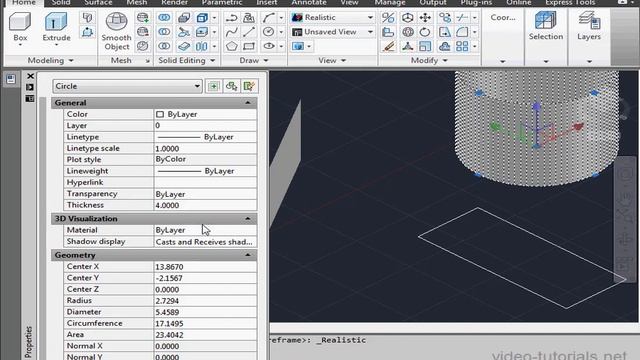Viewport: 640px width, 360px height.
Task: Click the Ellipse tool in Draw panel
Action: coord(269,46)
